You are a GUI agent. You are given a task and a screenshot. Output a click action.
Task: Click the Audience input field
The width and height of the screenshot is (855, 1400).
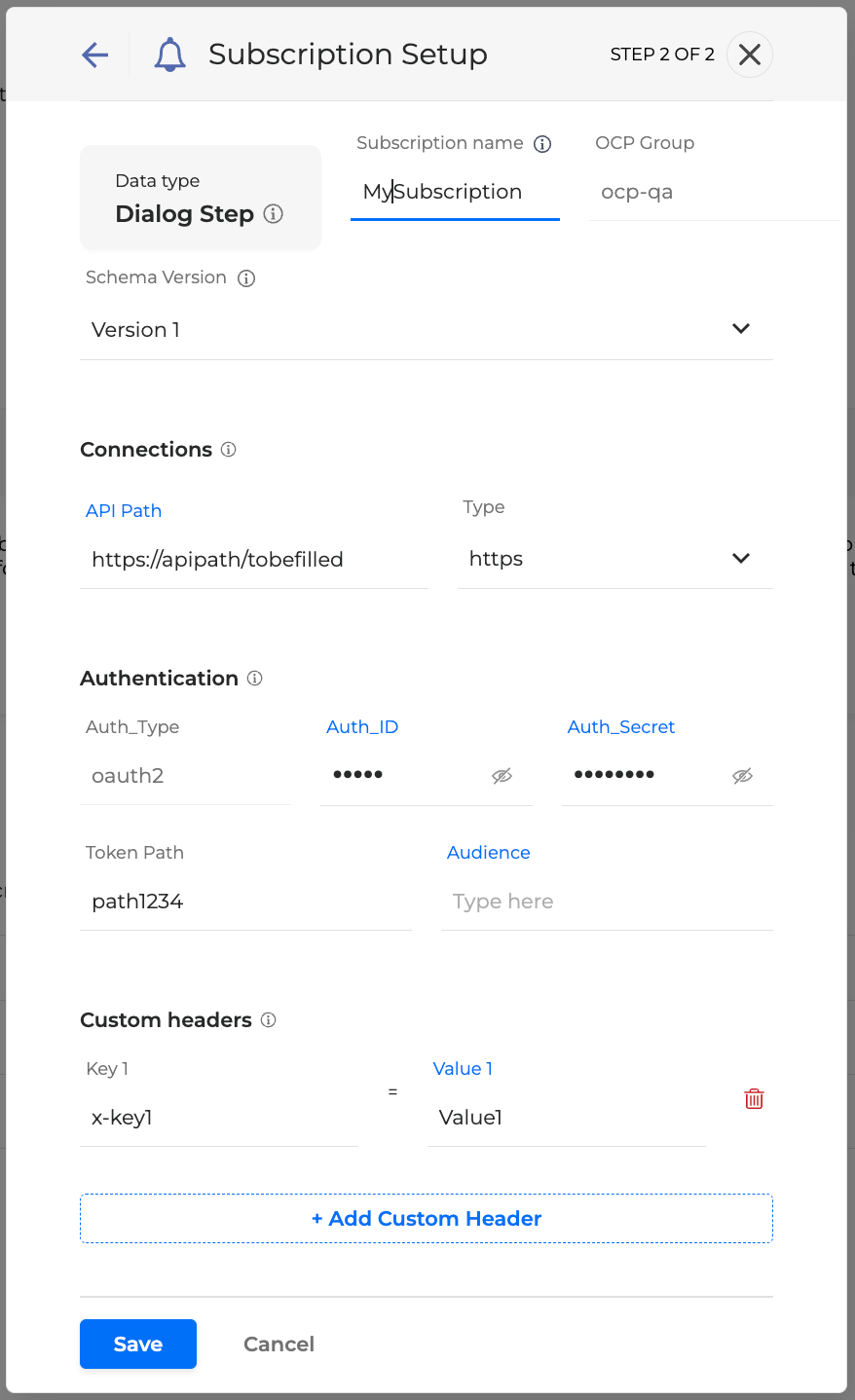click(608, 903)
